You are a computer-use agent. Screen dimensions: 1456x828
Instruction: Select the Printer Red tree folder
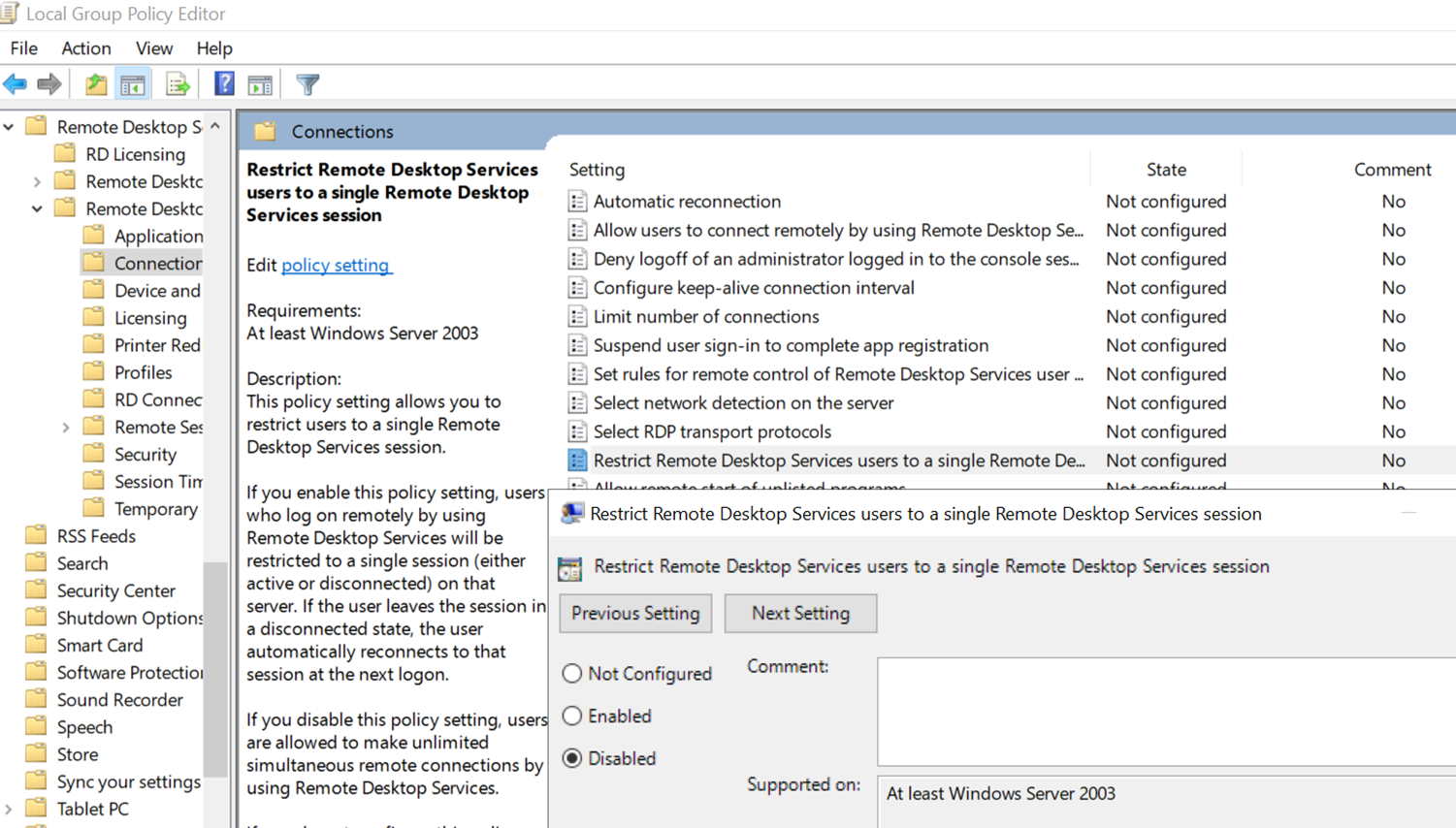(157, 344)
